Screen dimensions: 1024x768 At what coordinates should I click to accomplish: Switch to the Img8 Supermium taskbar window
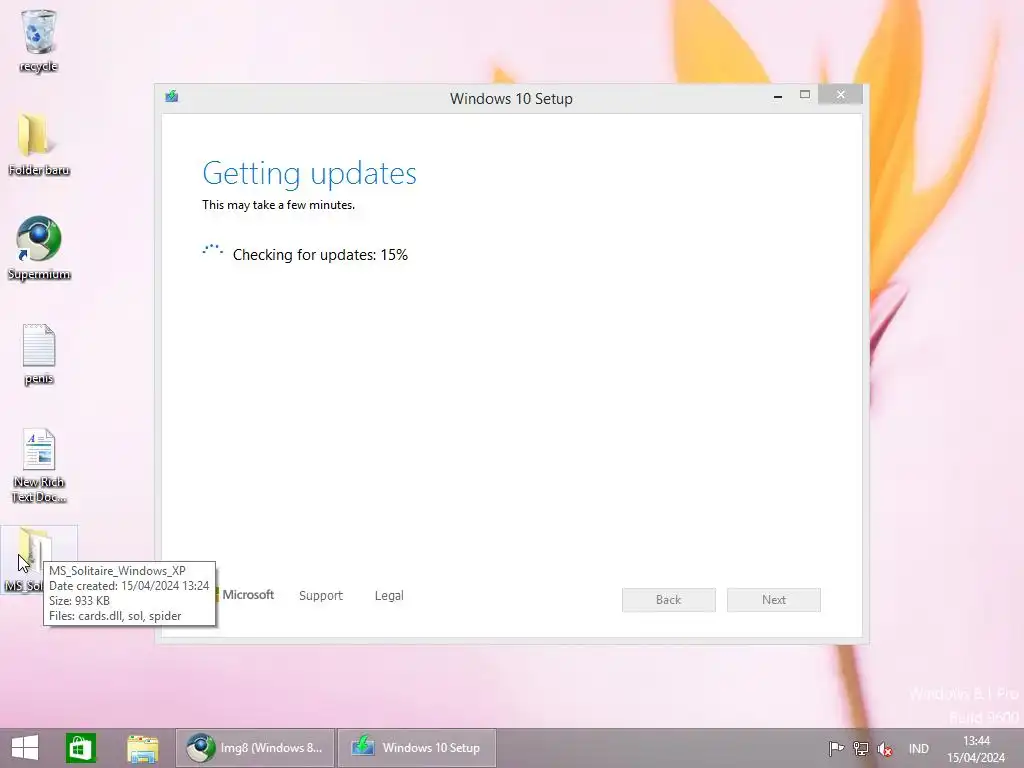255,748
